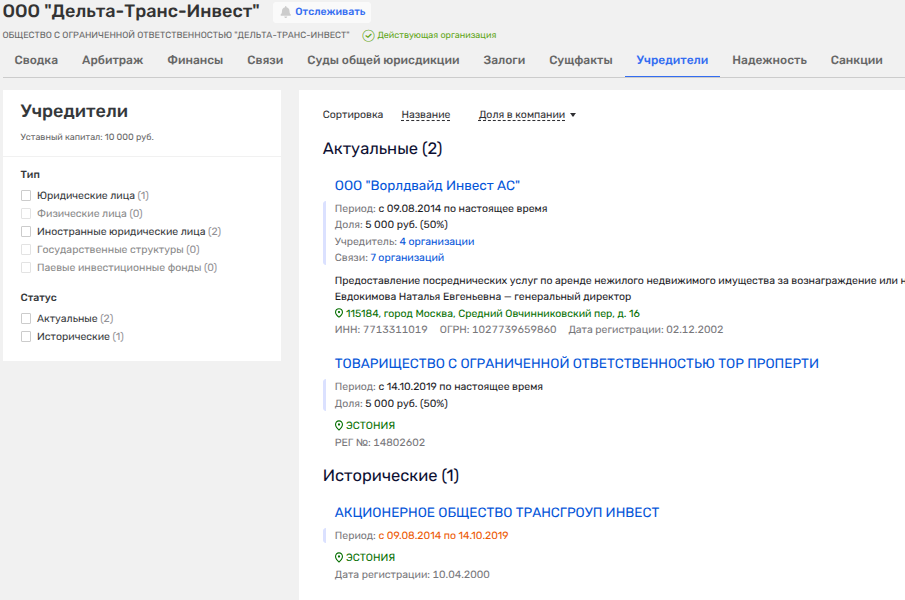The height and width of the screenshot is (600, 905).
Task: Check the Актуальные status filter
Action: pos(27,319)
